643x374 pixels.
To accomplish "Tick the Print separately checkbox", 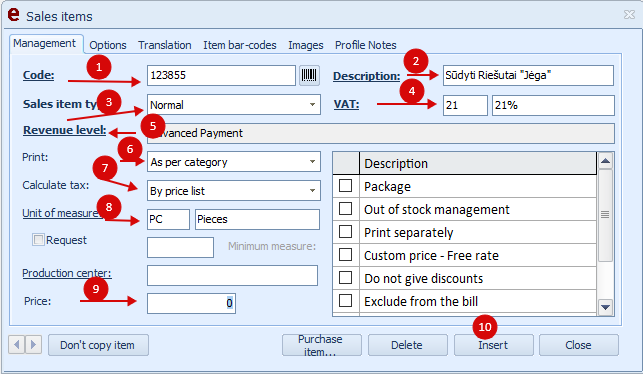I will click(x=345, y=232).
